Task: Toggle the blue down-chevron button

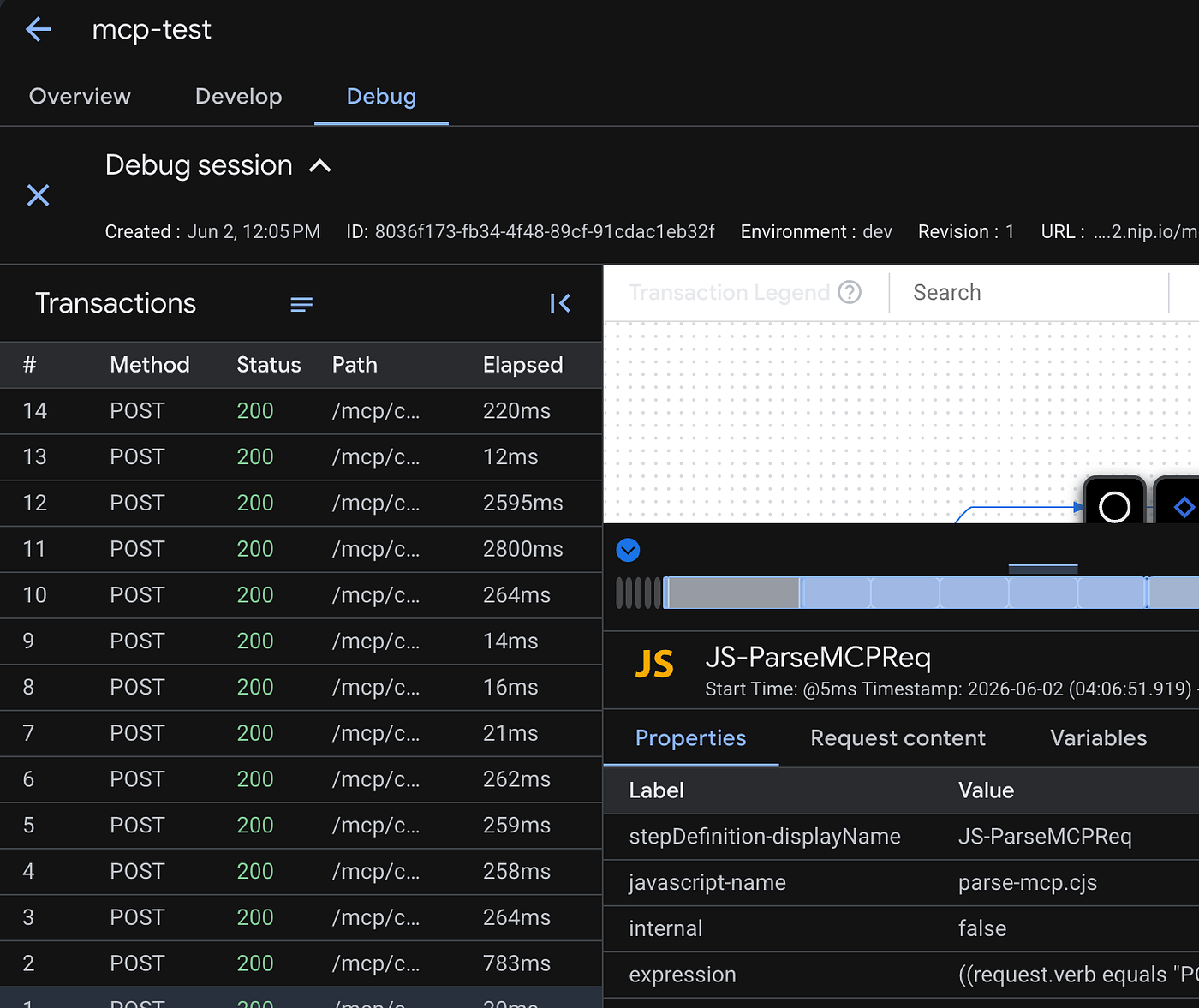Action: [x=628, y=550]
